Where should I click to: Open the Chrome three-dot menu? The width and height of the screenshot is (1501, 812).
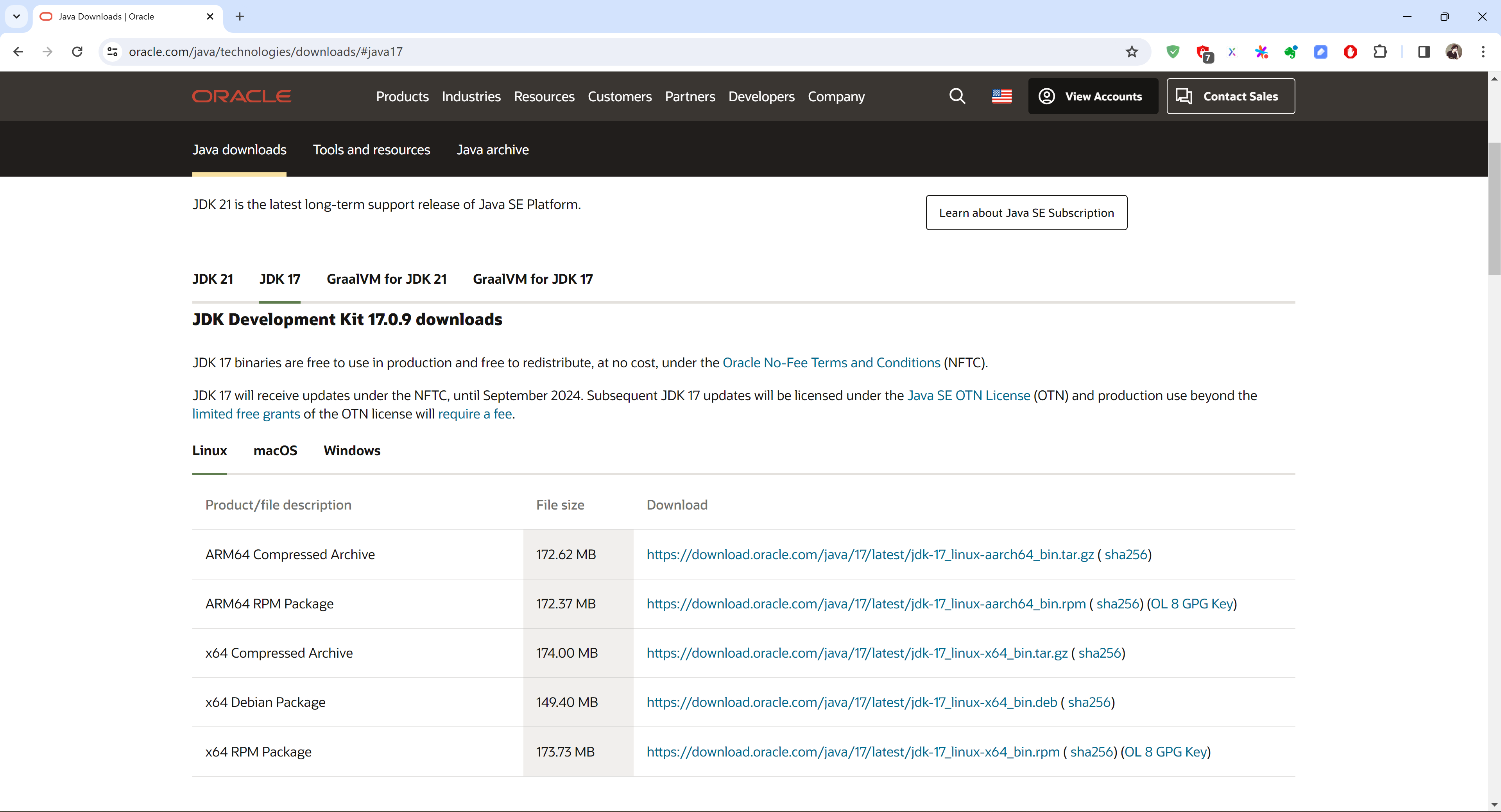pyautogui.click(x=1483, y=52)
